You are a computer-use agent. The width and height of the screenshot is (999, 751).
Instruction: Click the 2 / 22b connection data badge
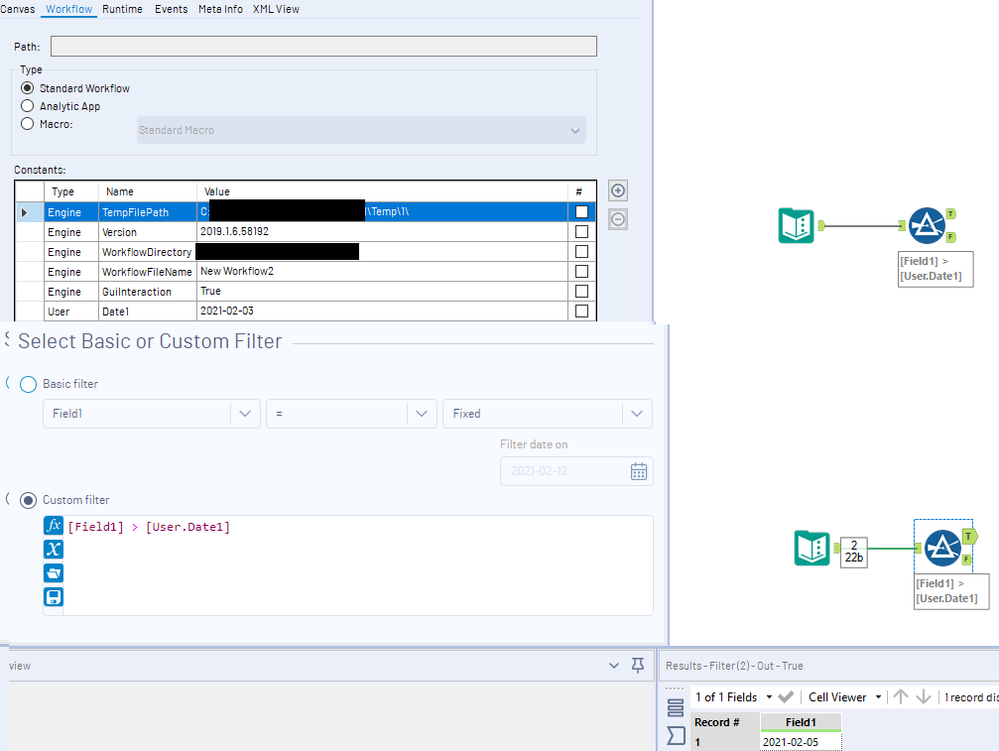point(854,552)
